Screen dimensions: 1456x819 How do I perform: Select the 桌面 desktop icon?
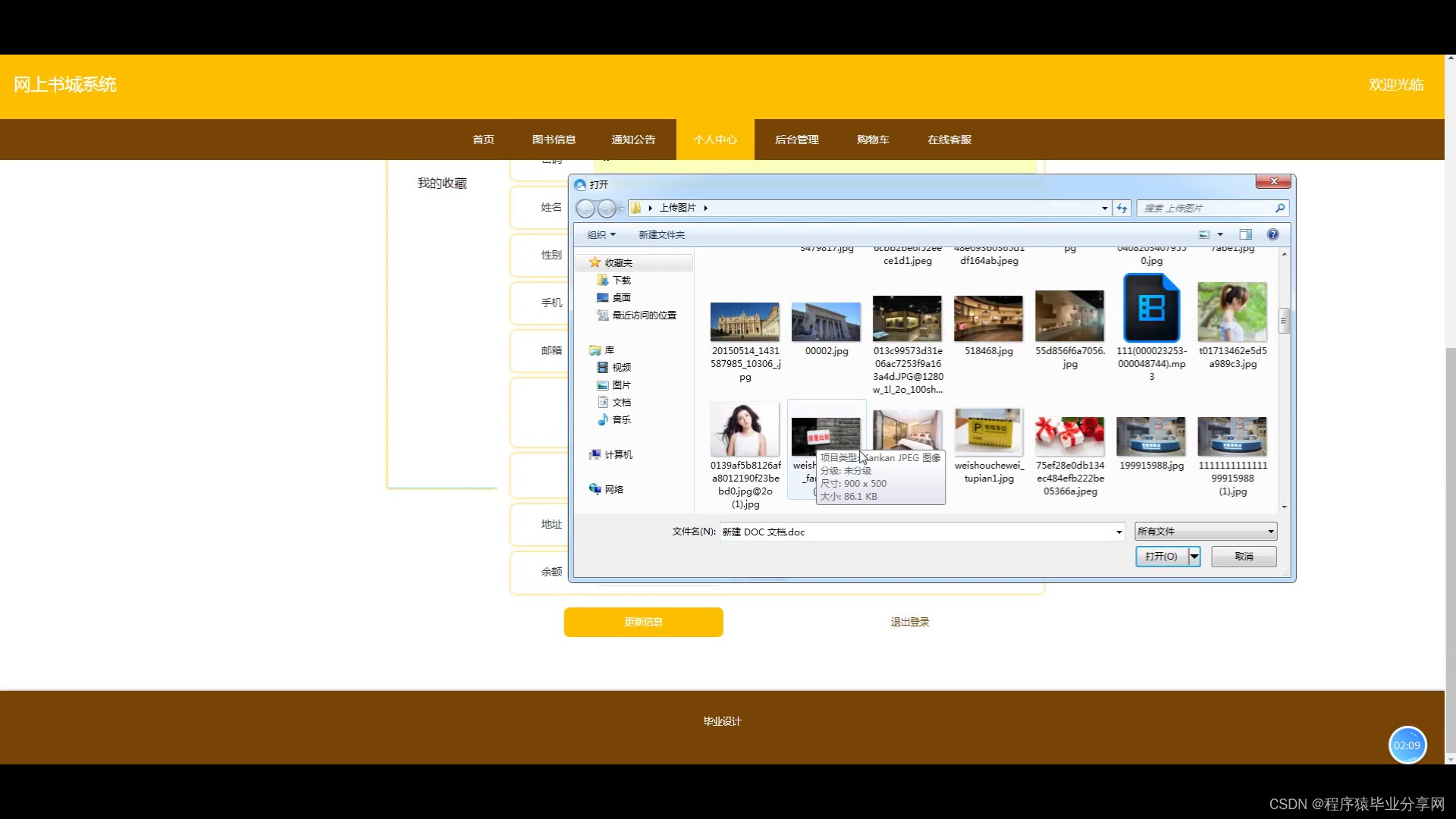point(621,297)
